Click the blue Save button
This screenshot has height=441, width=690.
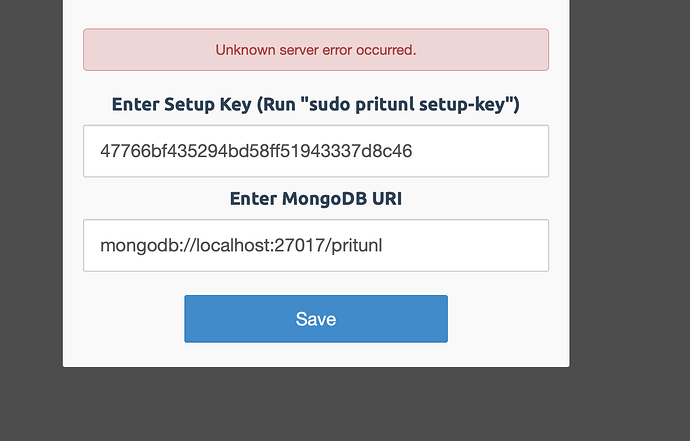(316, 319)
